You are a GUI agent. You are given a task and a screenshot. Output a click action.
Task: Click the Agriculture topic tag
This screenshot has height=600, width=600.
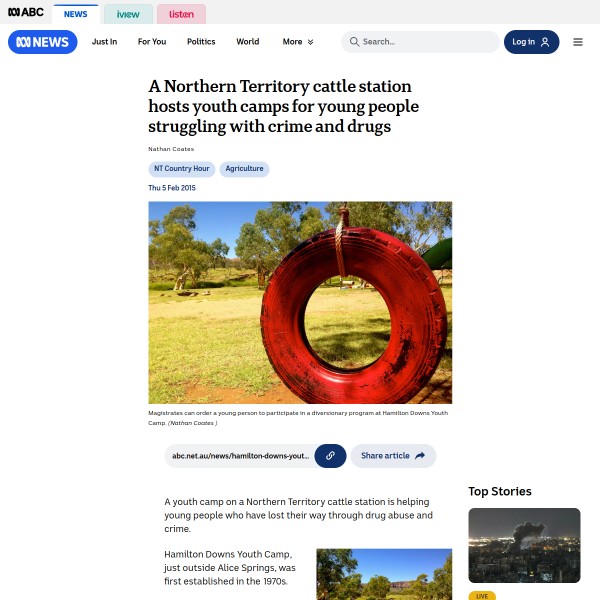[244, 169]
